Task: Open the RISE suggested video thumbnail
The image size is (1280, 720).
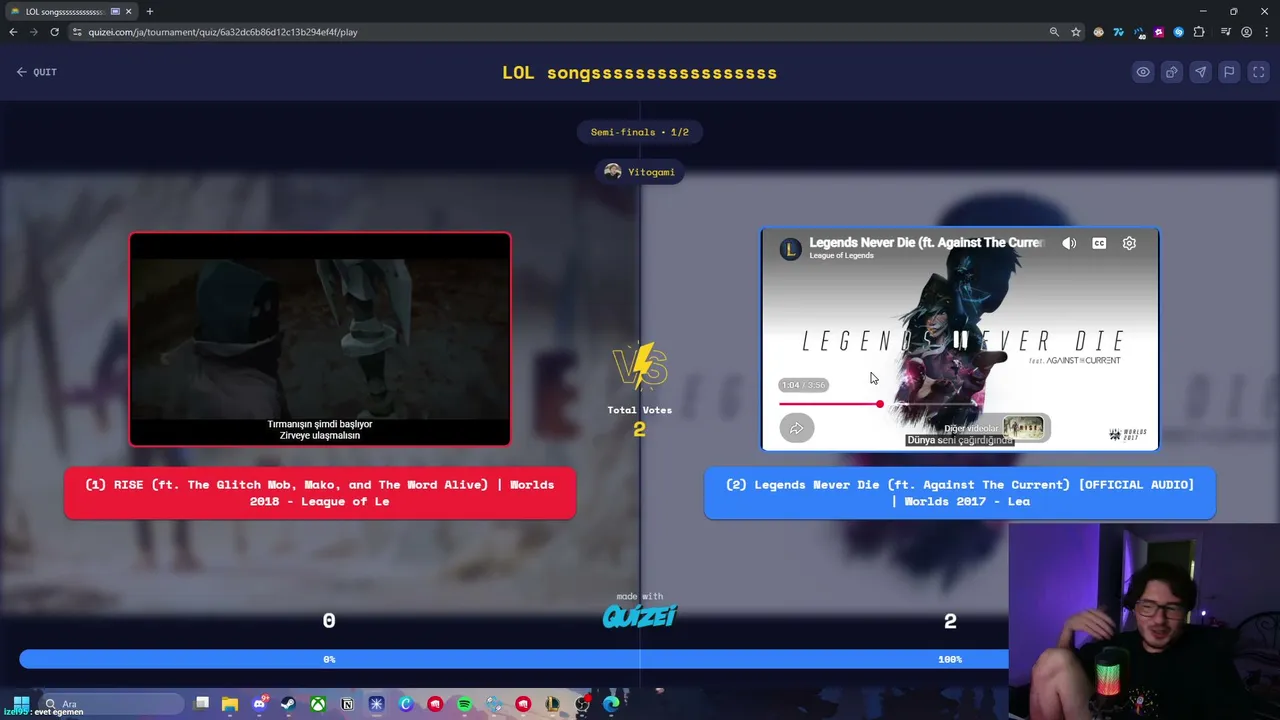Action: (1024, 428)
